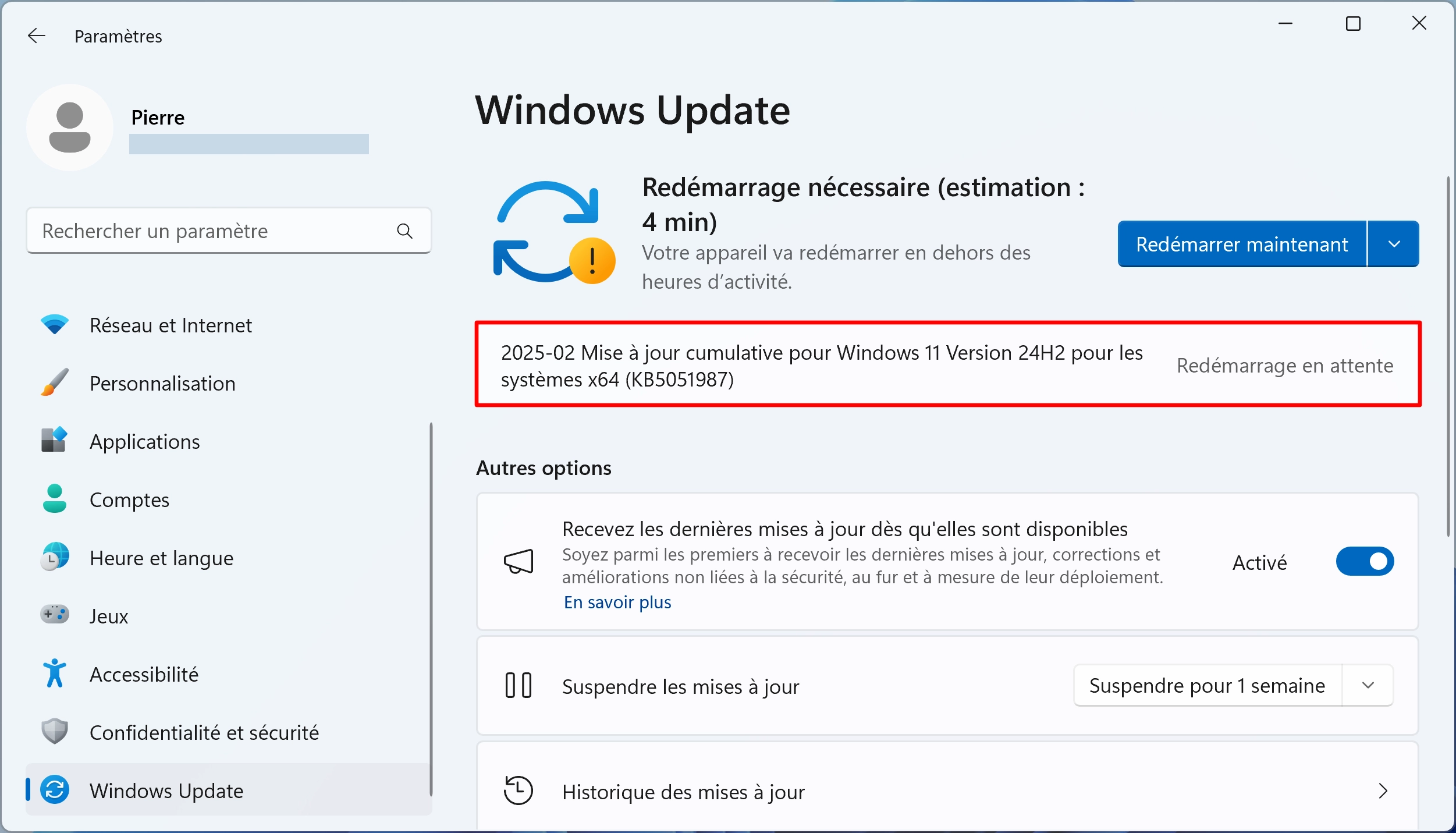Click the KB5051987 cumulative update entry

click(x=948, y=365)
